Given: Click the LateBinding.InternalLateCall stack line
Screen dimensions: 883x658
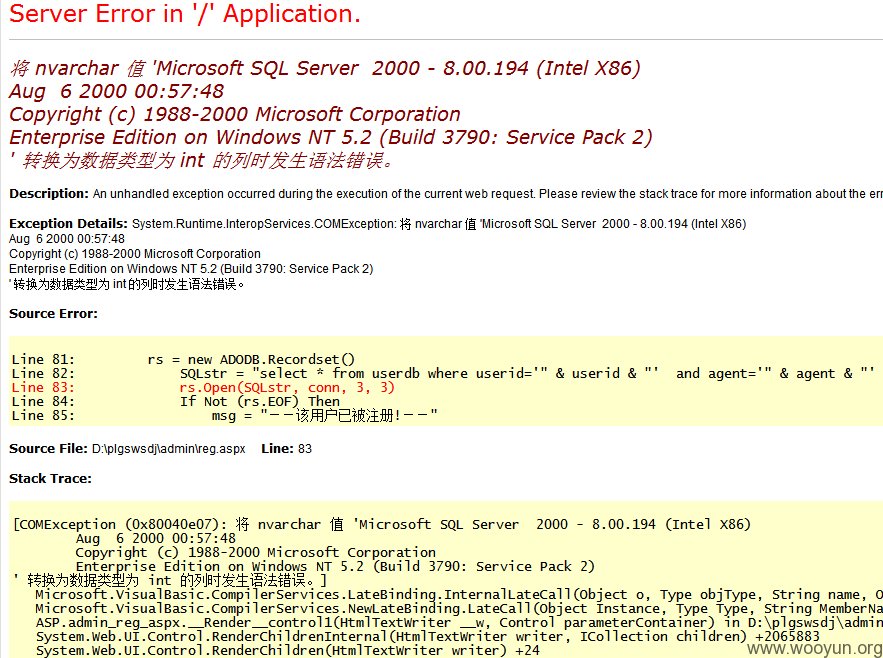Looking at the screenshot, I should [459, 595].
